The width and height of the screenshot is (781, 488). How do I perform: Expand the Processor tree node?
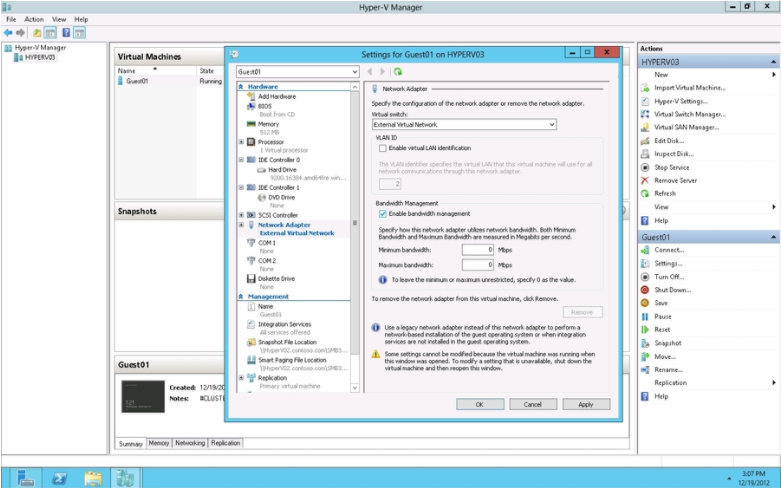pyautogui.click(x=241, y=142)
